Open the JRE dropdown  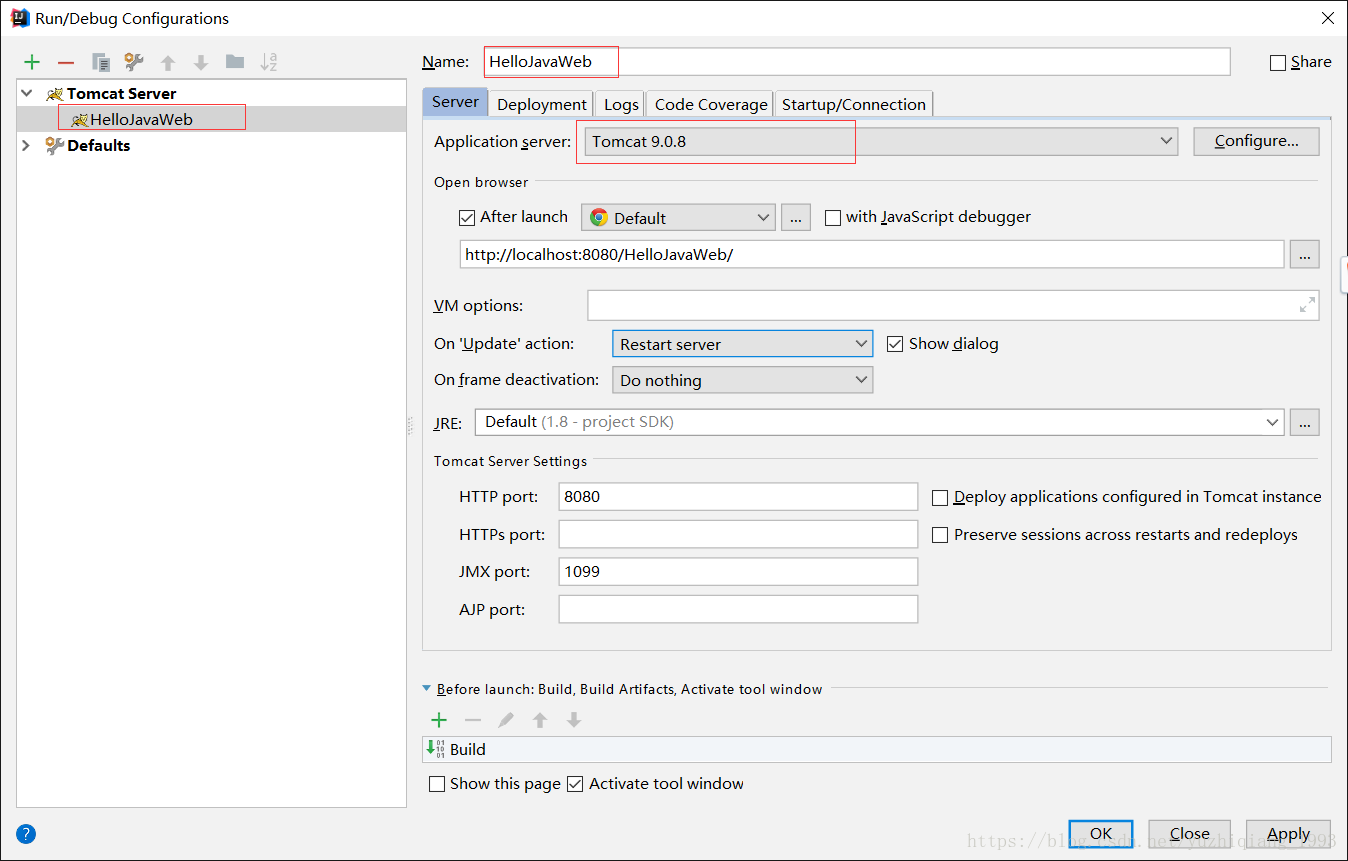click(x=879, y=422)
